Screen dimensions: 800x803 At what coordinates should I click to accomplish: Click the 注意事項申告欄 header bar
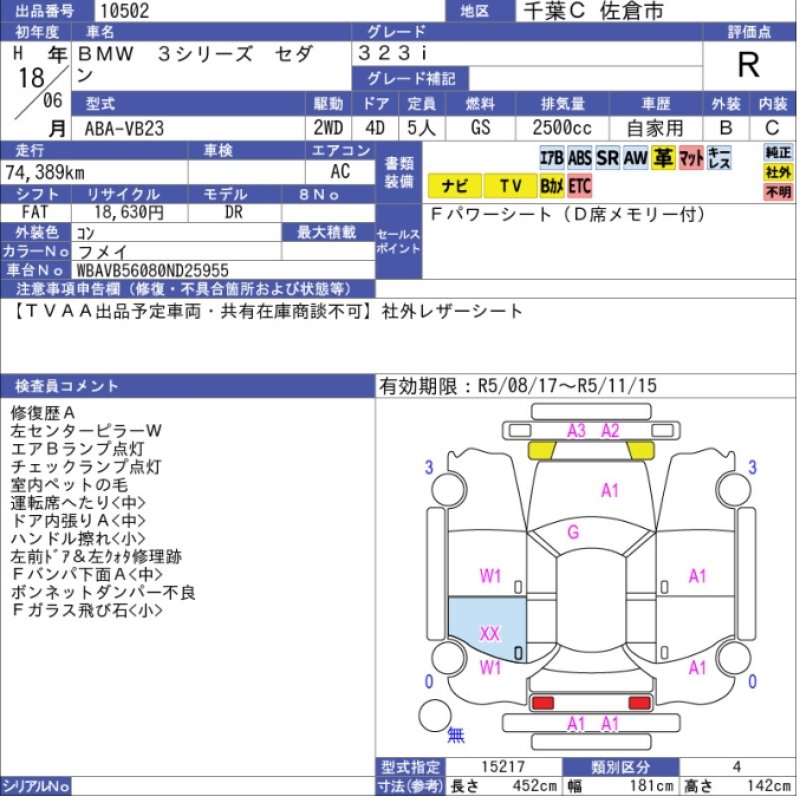pyautogui.click(x=188, y=288)
